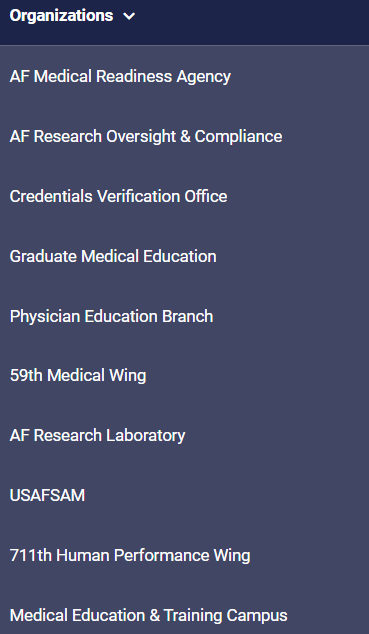Open Medical Education & Training Campus
The height and width of the screenshot is (634, 369).
coord(149,615)
